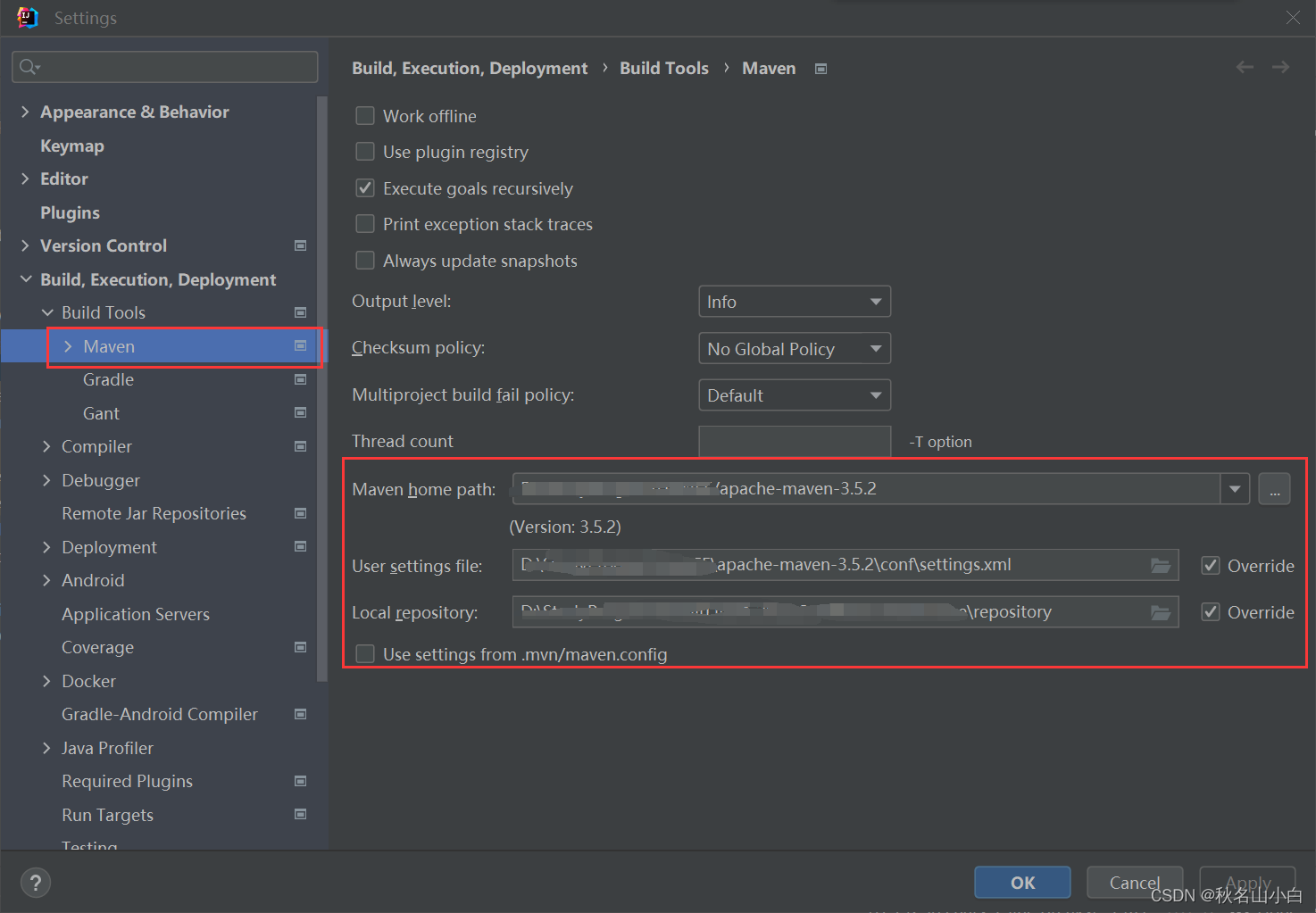Screen dimensions: 1316x913
Task: Enable Use plugin registry checkbox
Action: [x=365, y=152]
